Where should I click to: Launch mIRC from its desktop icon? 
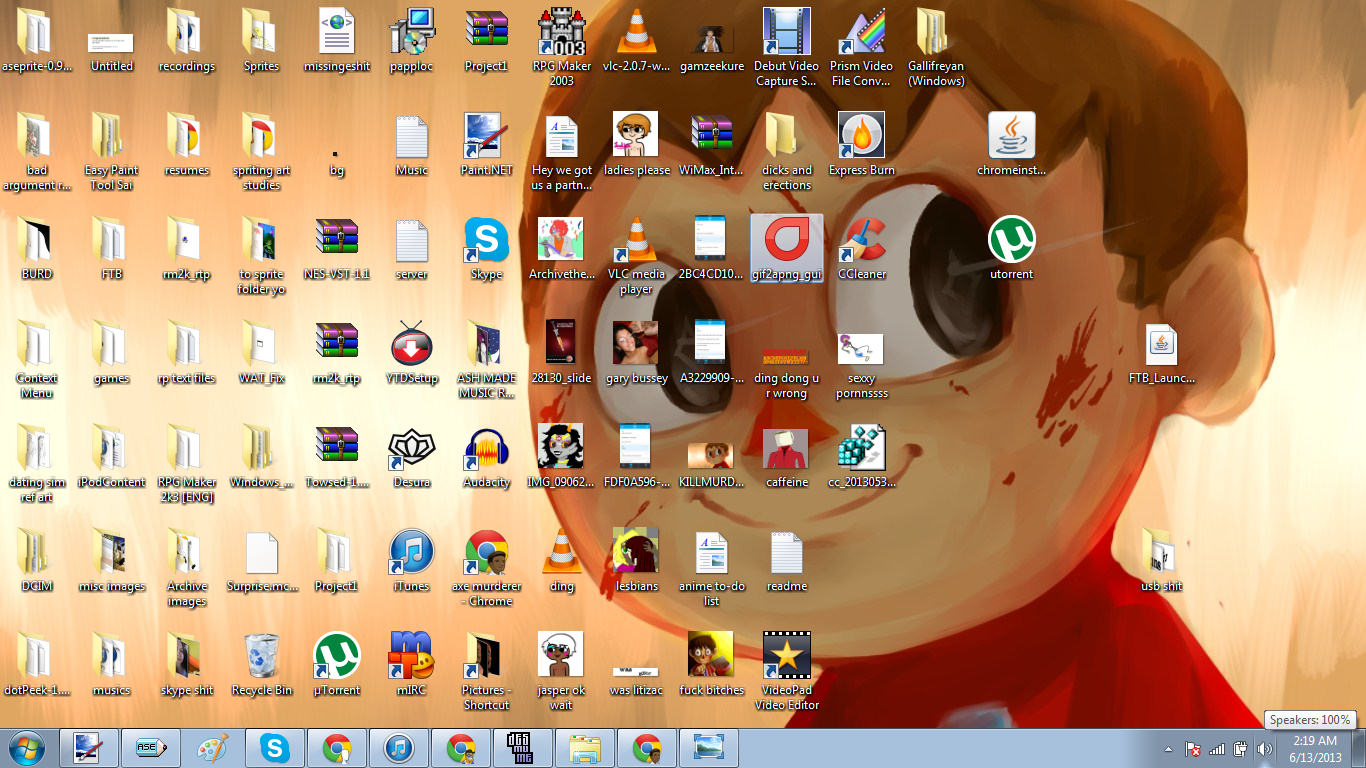pyautogui.click(x=411, y=656)
